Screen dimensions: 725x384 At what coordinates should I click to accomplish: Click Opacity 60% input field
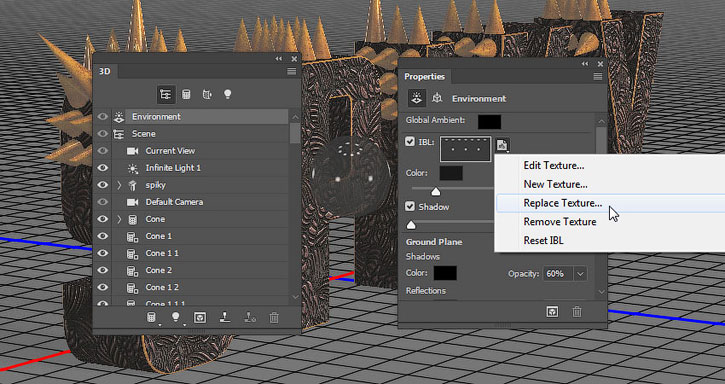pyautogui.click(x=558, y=274)
